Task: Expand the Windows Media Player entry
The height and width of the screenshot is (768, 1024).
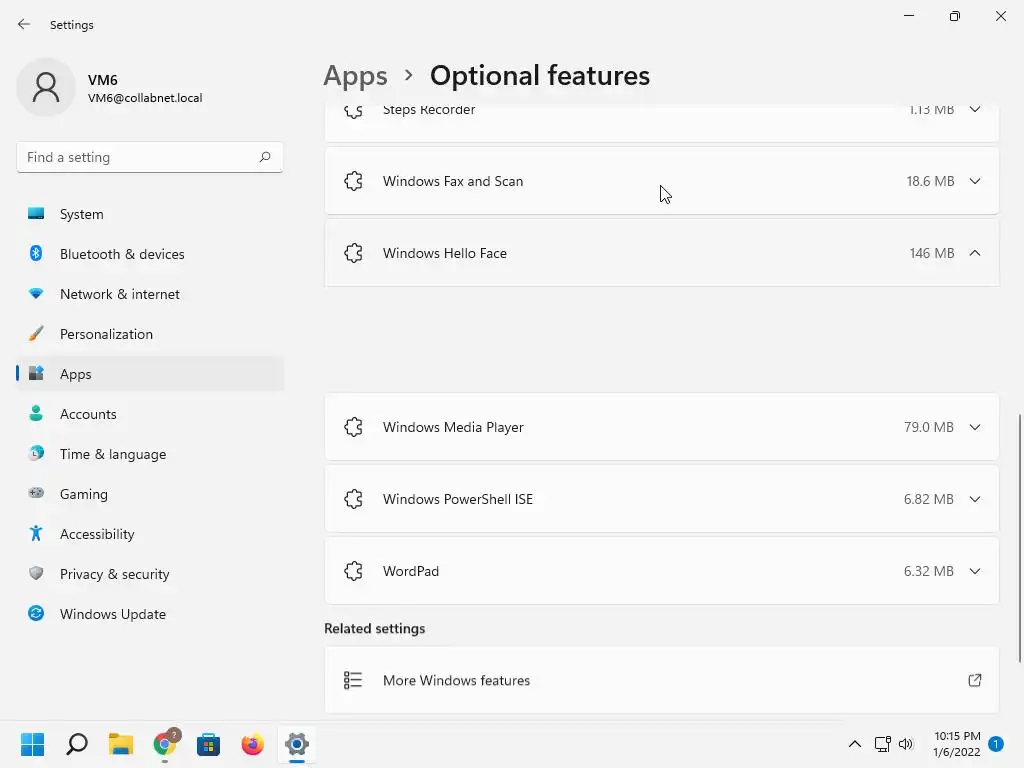Action: click(974, 427)
